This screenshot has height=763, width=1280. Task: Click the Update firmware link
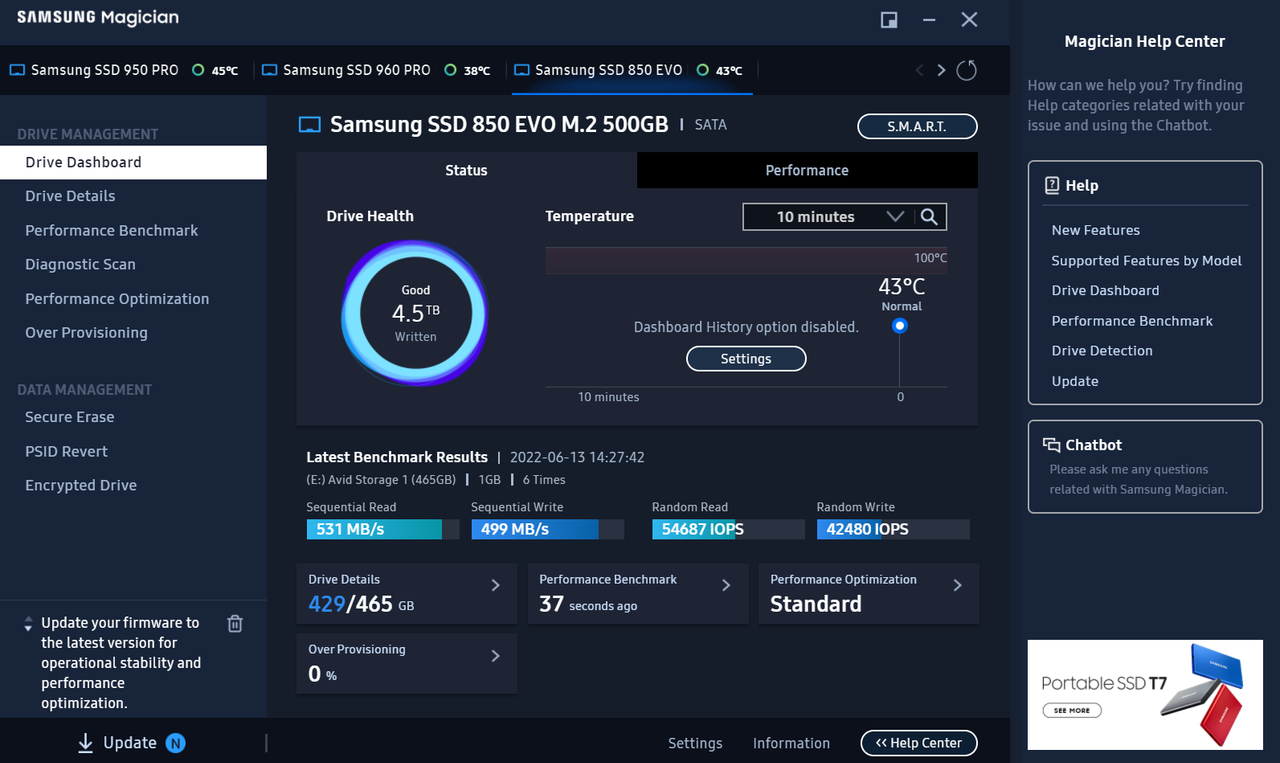click(x=130, y=743)
